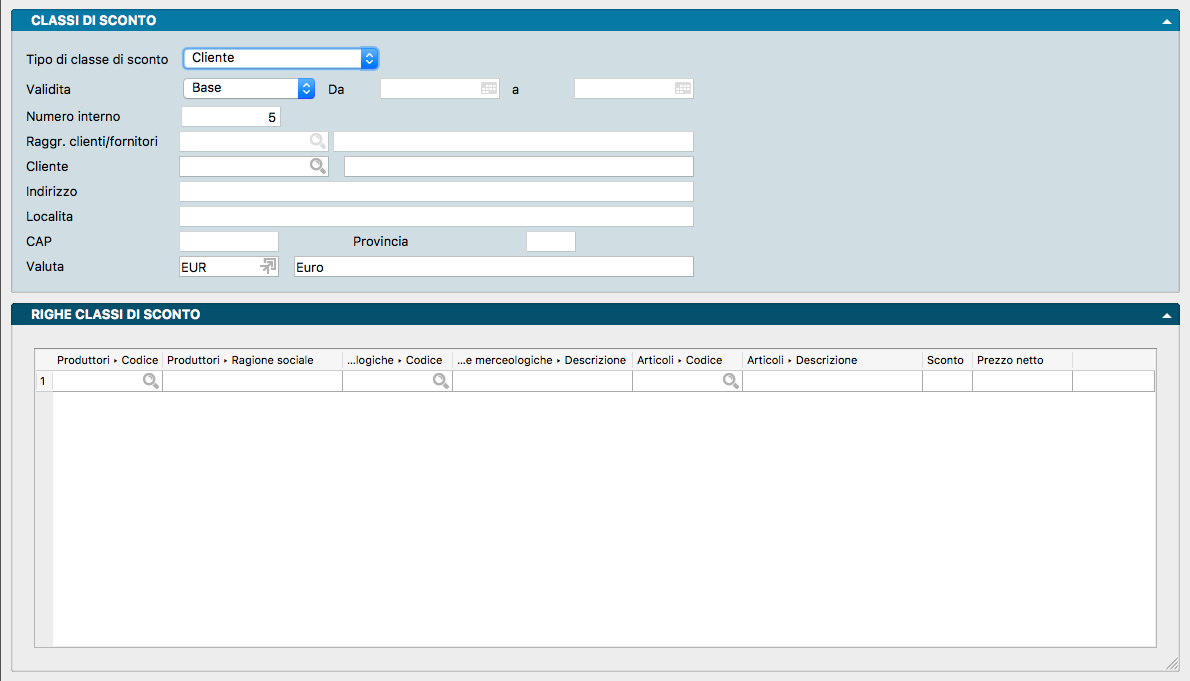The height and width of the screenshot is (681, 1190).
Task: Click the Sconto column header
Action: [x=946, y=360]
